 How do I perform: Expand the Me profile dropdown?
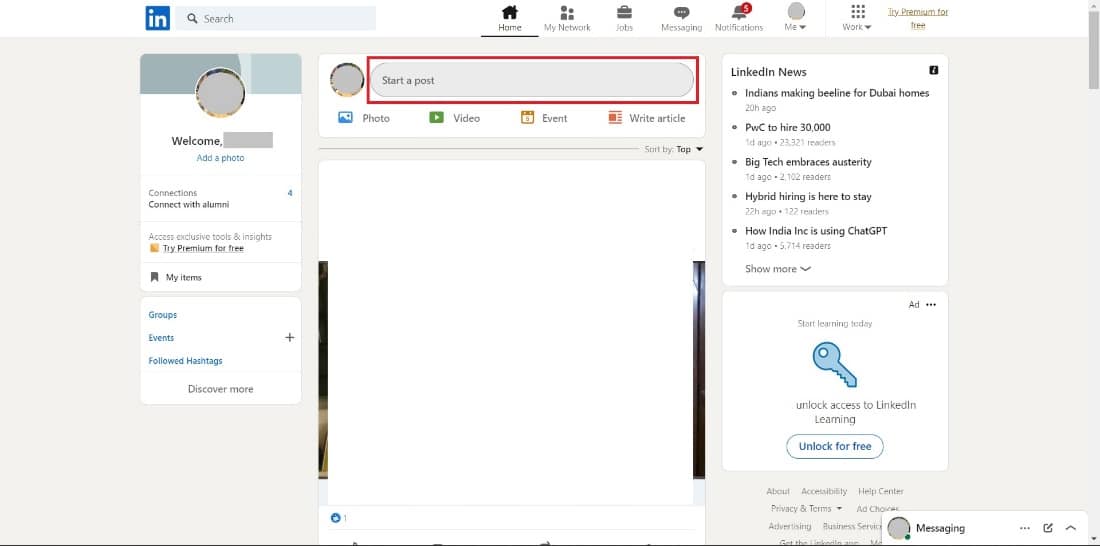[796, 19]
